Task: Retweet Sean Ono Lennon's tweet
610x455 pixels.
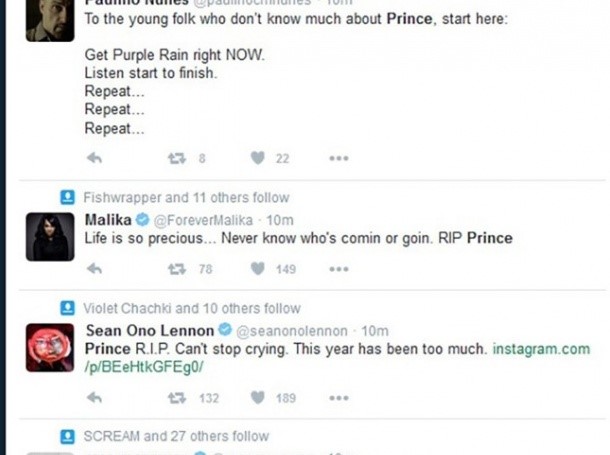Action: (176, 397)
